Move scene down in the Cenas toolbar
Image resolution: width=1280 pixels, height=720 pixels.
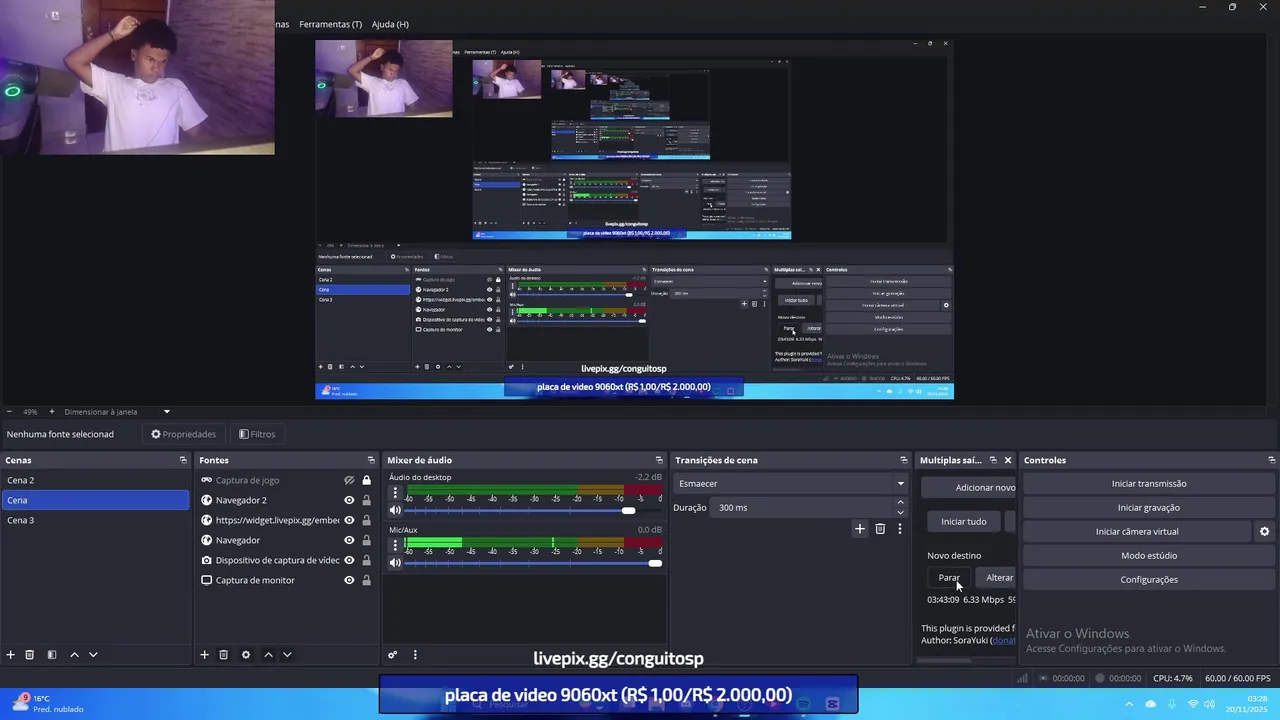[x=93, y=655]
